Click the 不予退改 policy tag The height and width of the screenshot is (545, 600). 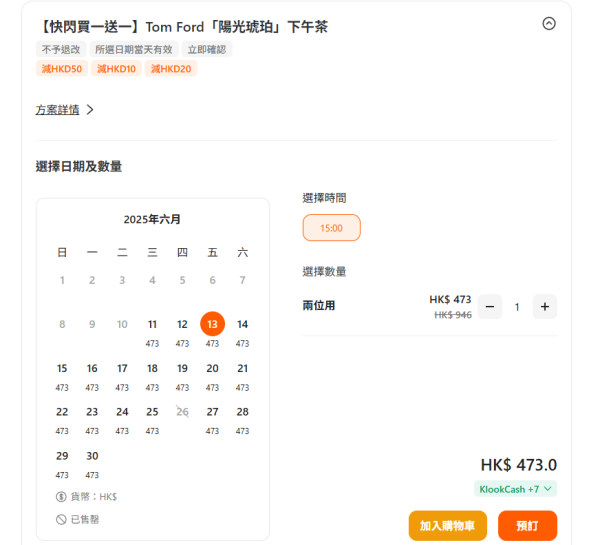pos(61,49)
